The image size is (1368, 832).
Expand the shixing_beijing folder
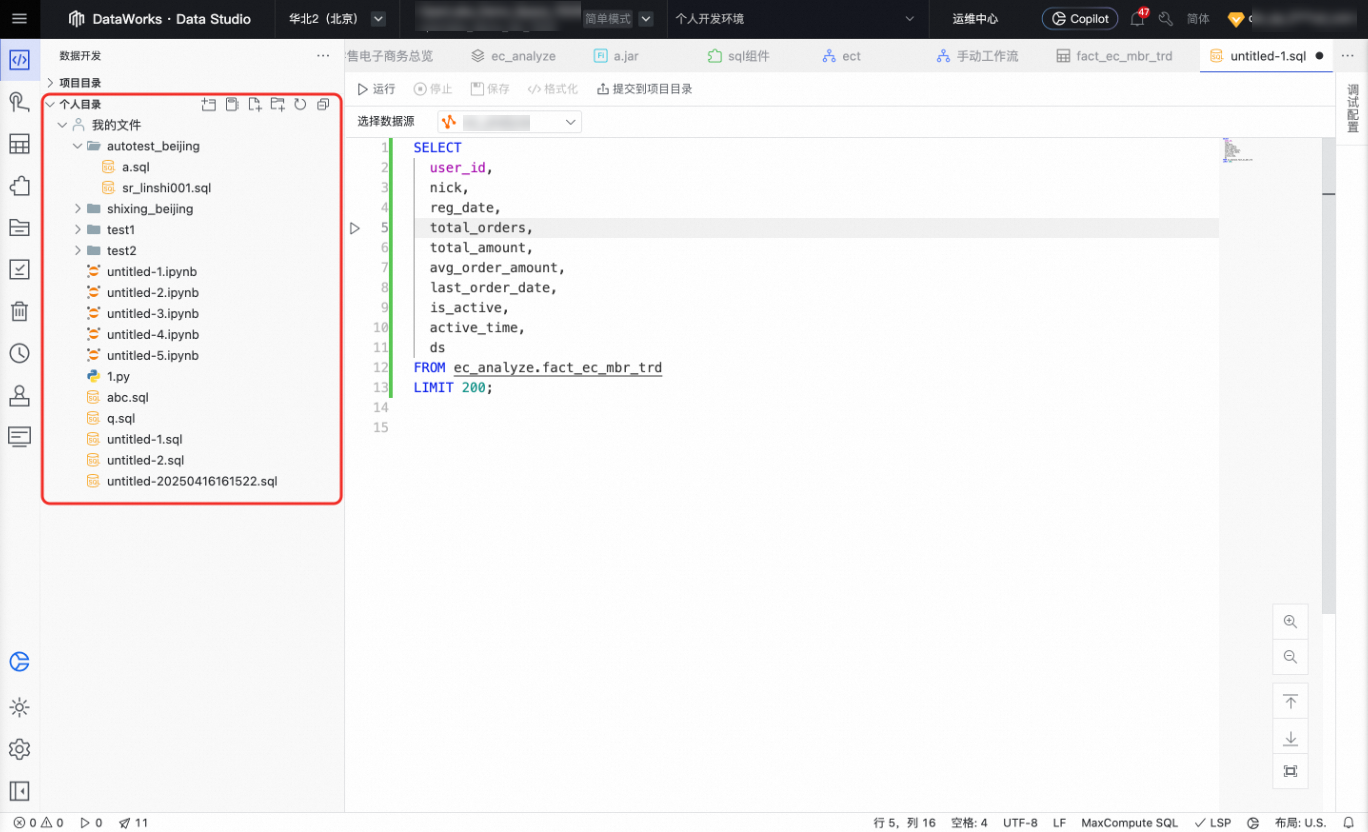tap(77, 209)
